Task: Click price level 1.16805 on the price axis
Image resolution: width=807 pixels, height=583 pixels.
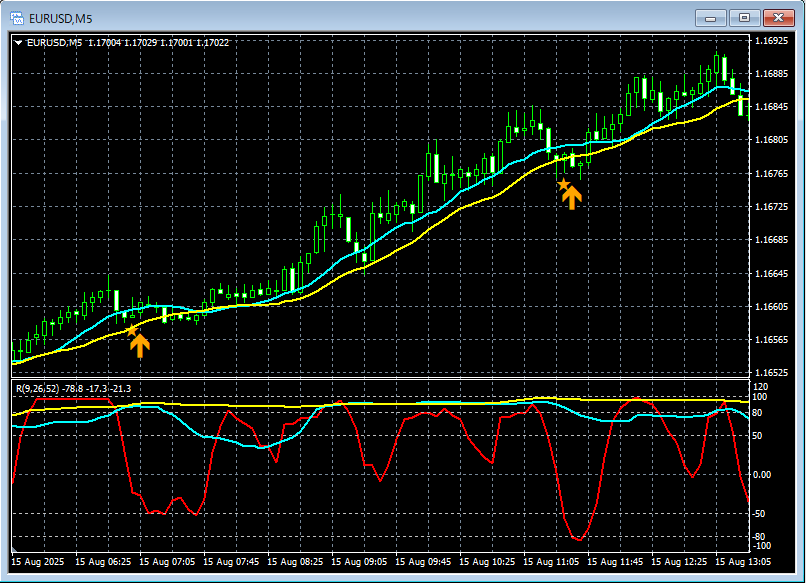Action: coord(771,139)
